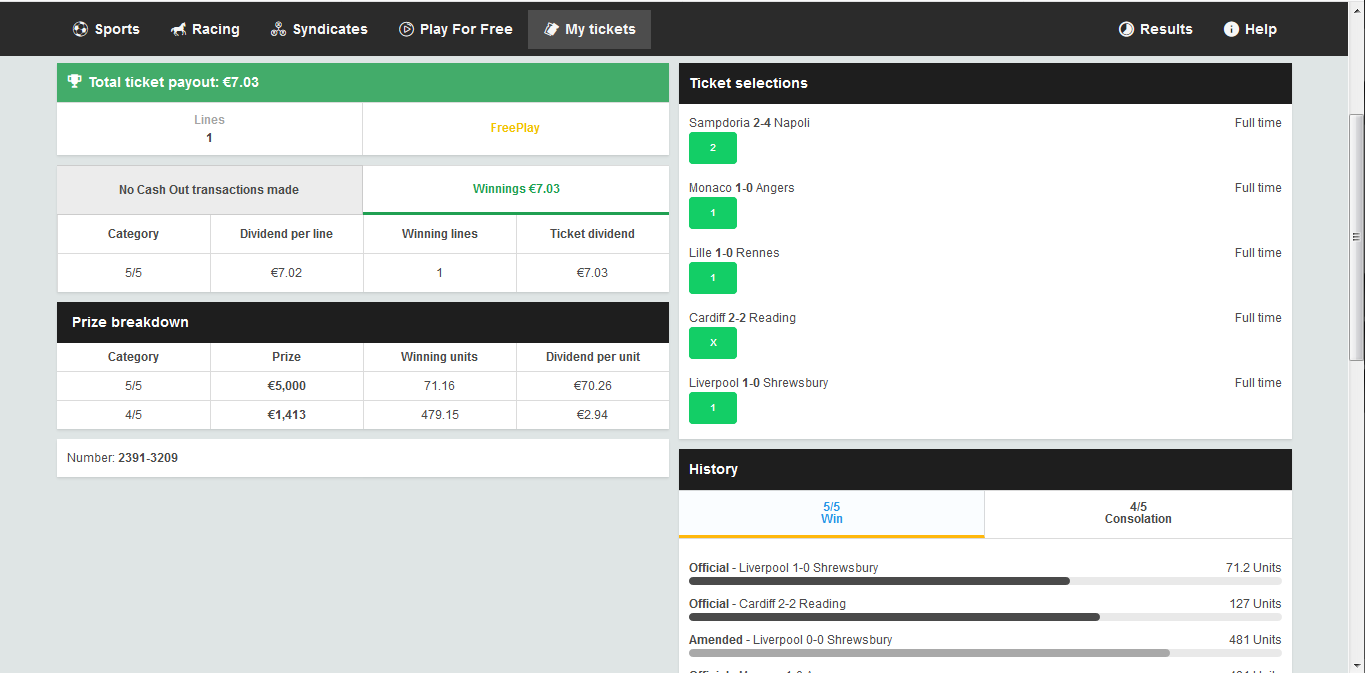Click the Sports football icon

point(80,29)
